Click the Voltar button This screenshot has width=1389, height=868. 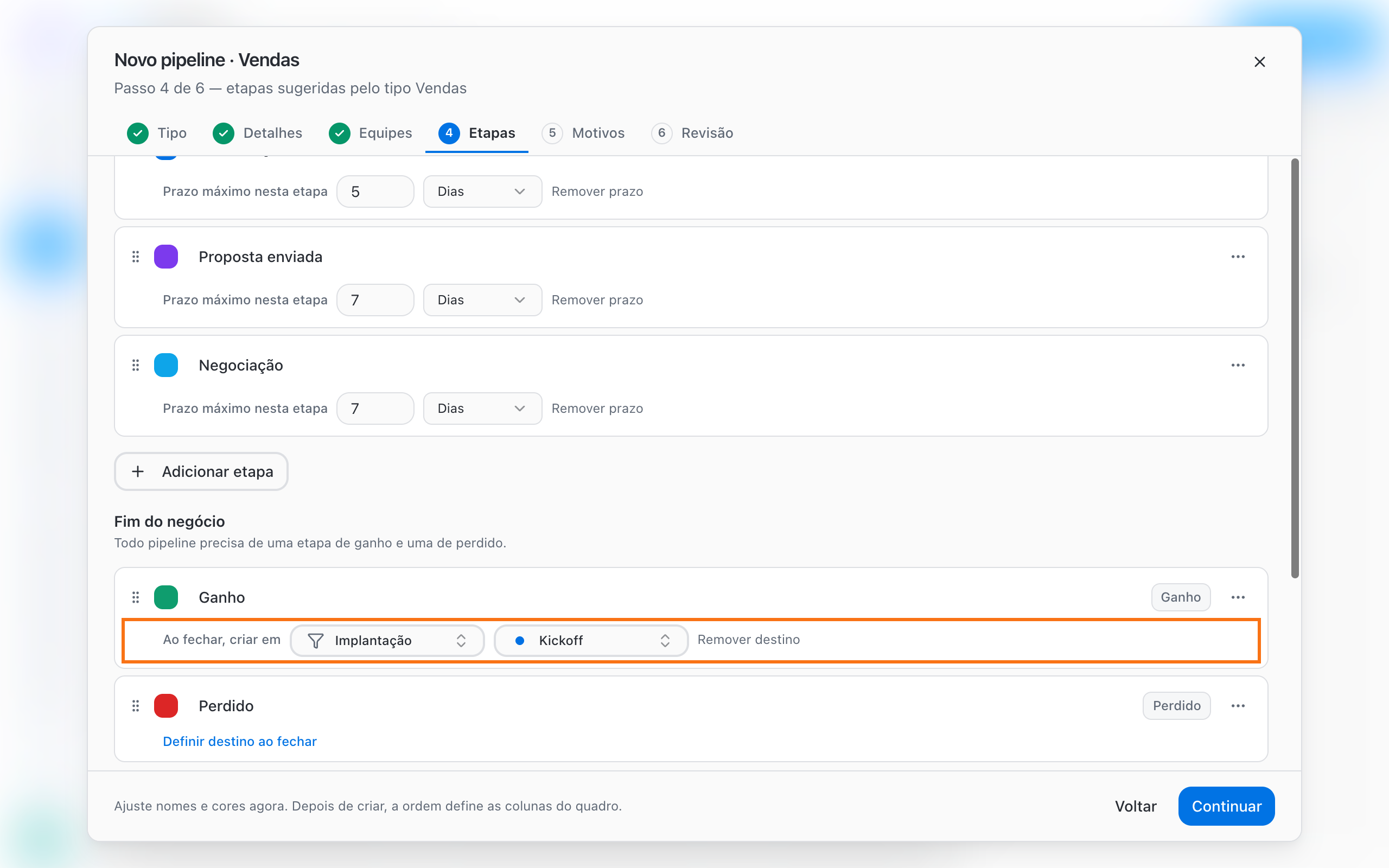click(x=1135, y=806)
